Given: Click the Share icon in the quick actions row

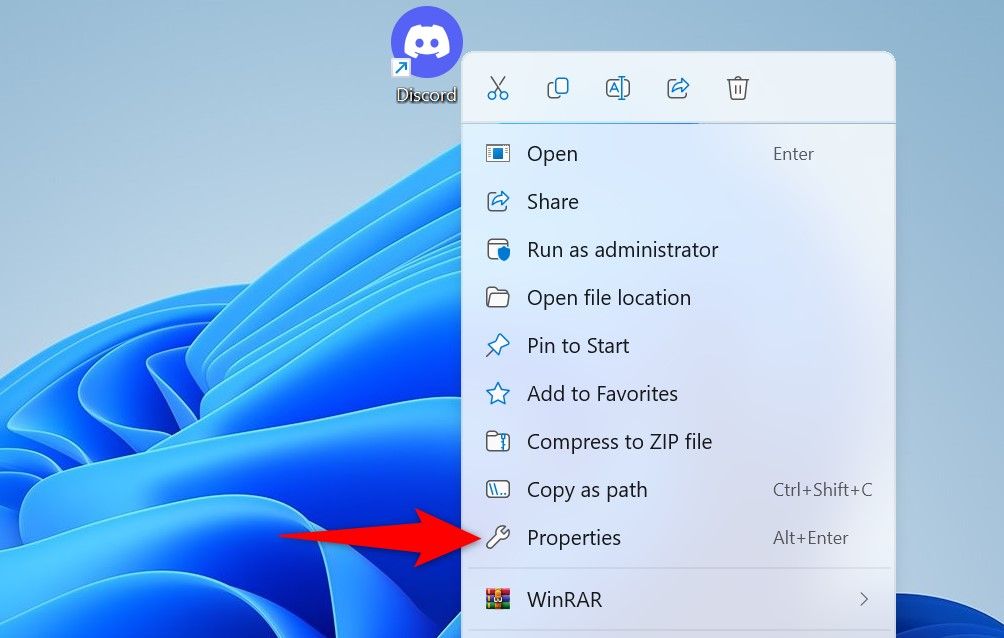Looking at the screenshot, I should coord(677,88).
